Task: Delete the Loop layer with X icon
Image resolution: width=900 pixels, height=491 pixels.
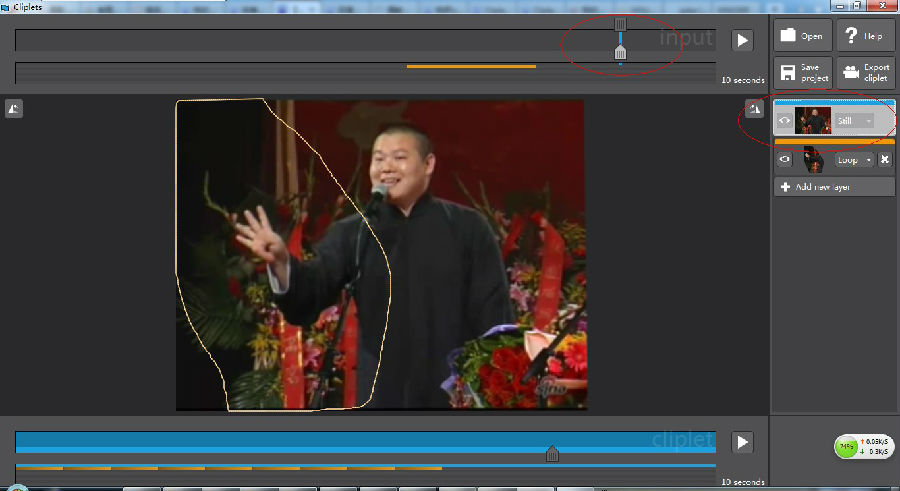Action: (x=885, y=160)
